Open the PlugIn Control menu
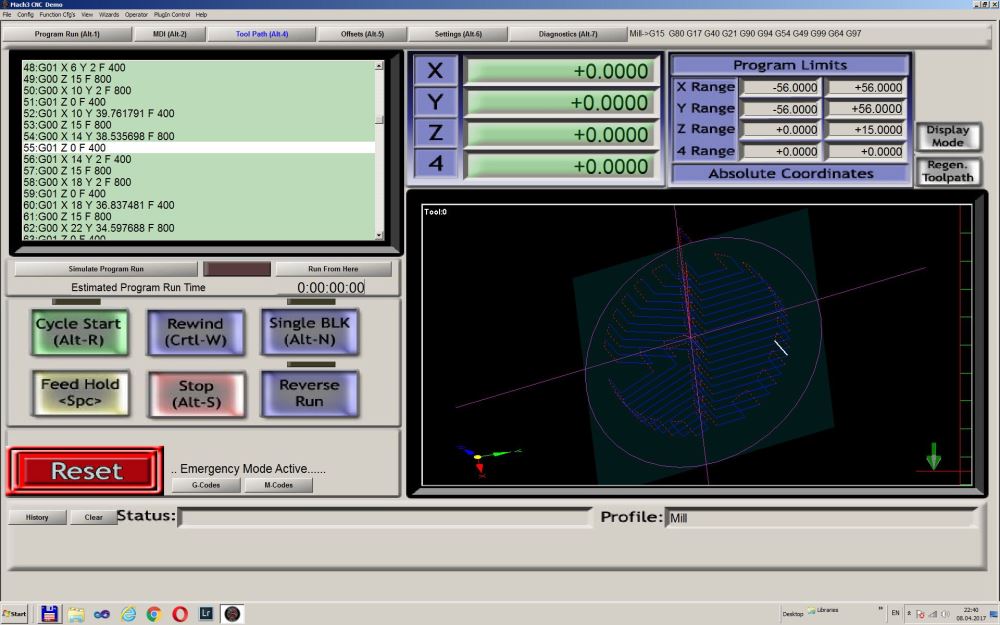This screenshot has width=1000, height=625. 172,14
